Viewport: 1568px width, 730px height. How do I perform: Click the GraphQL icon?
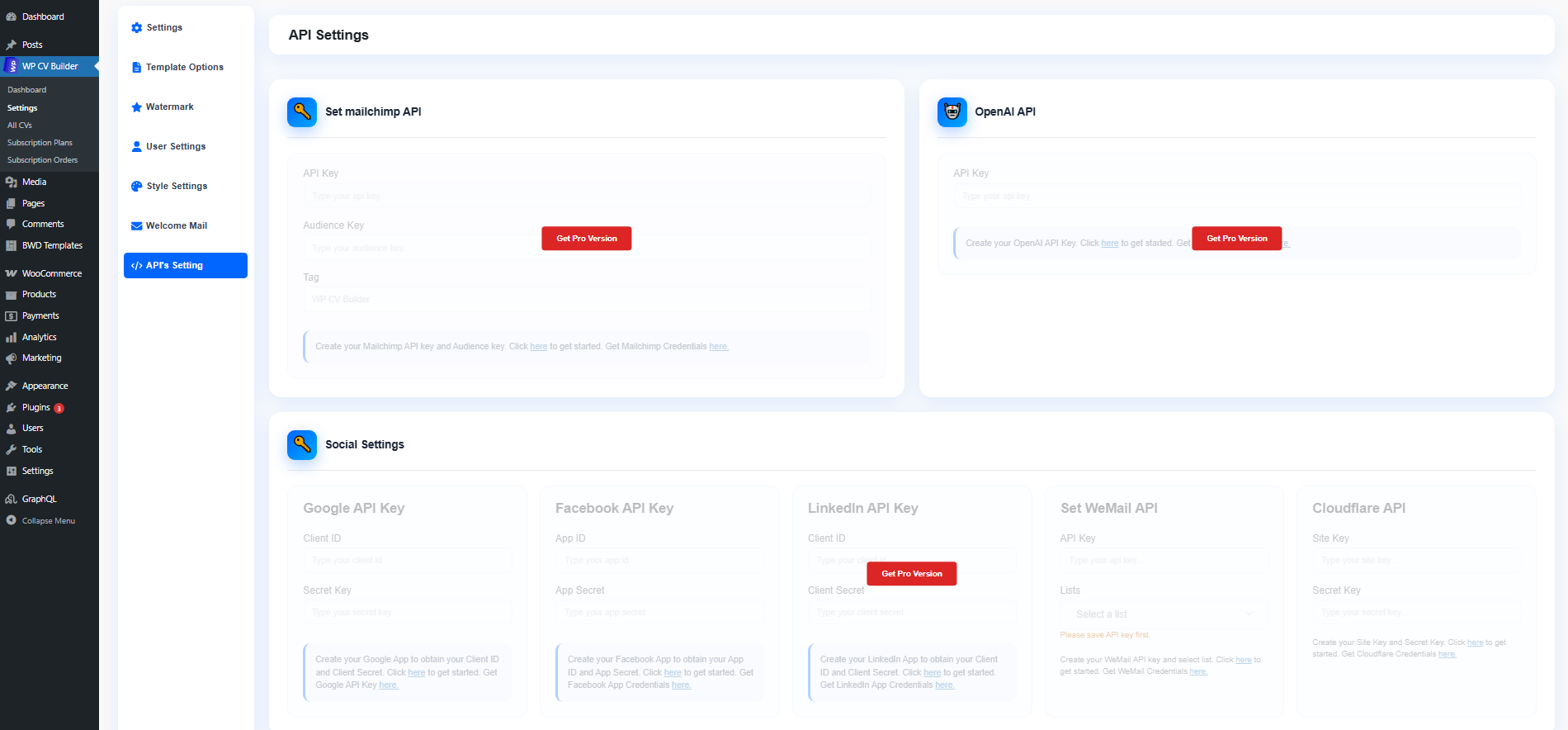[11, 499]
